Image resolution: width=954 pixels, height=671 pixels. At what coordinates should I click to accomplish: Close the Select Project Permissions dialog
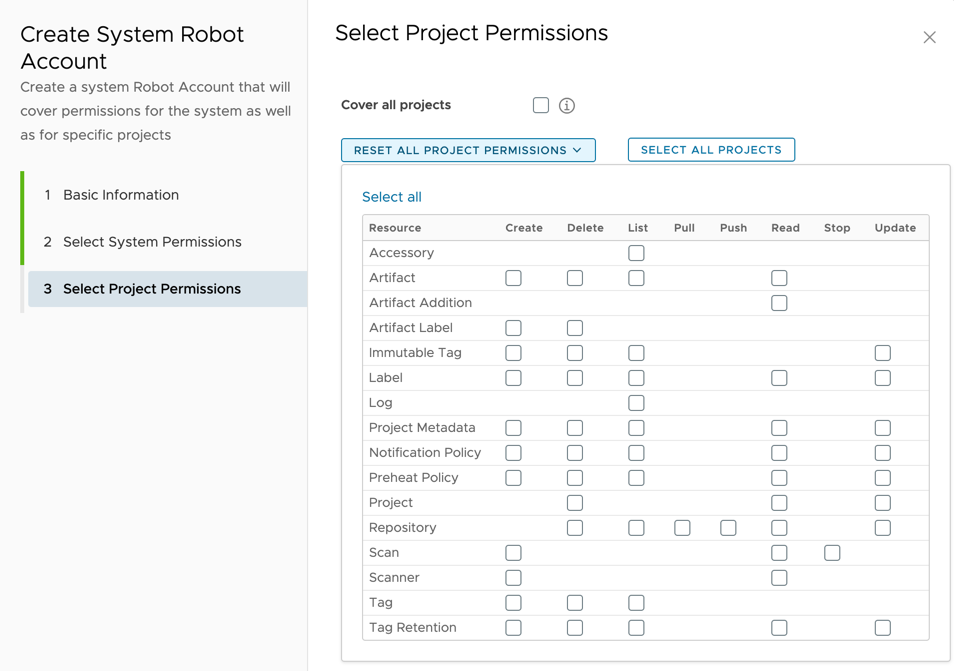tap(929, 37)
